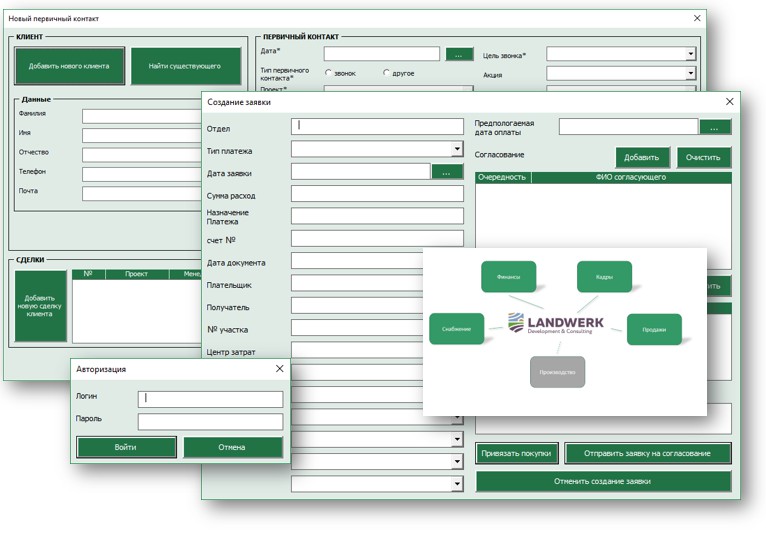Click the '№' column header in deals table
The image size is (766, 538).
click(x=88, y=274)
